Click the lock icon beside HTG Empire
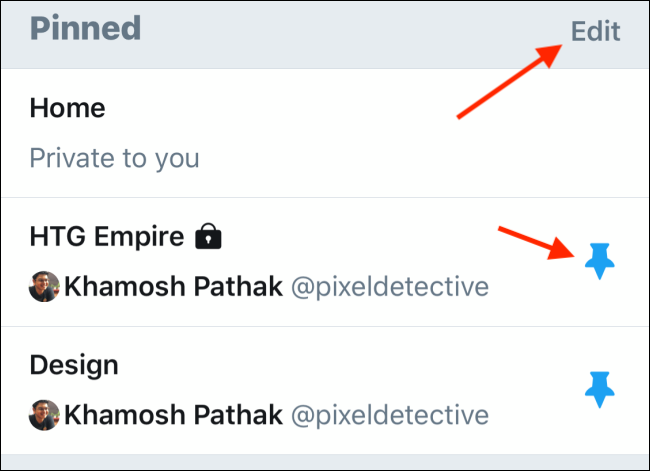This screenshot has width=650, height=471. 207,238
